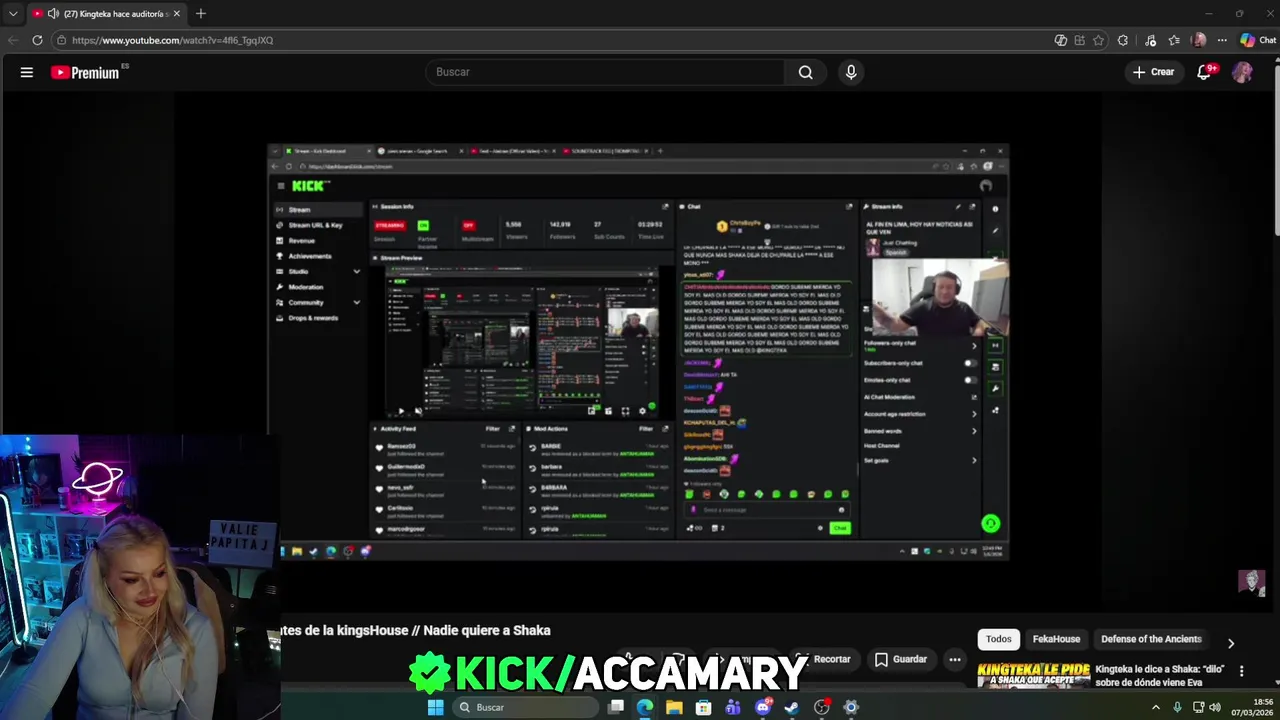Select the Defense of the Ancients chip
Viewport: 1280px width, 720px height.
pyautogui.click(x=1151, y=639)
